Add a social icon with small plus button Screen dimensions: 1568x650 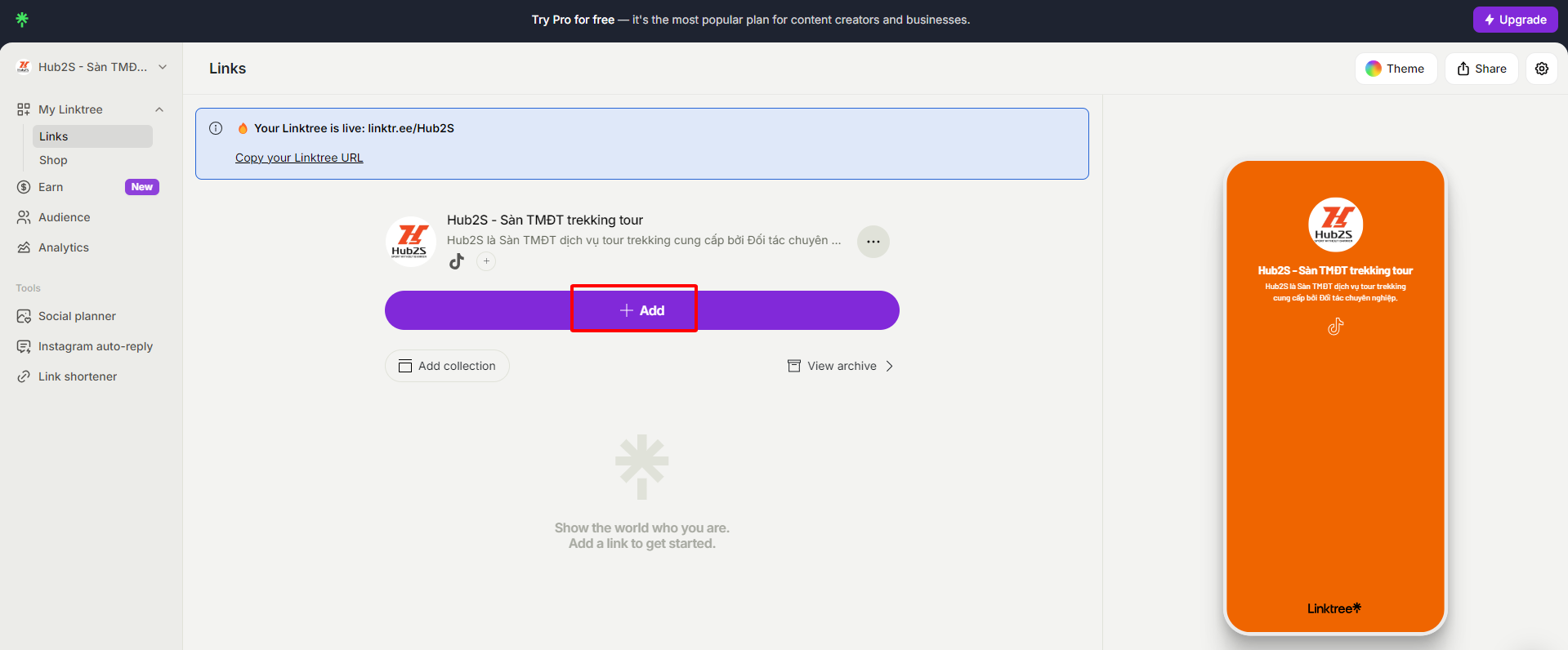[486, 261]
